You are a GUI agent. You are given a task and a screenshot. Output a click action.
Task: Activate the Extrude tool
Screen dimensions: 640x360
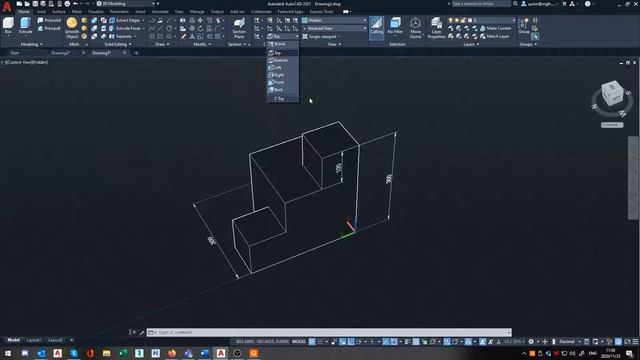(x=25, y=26)
